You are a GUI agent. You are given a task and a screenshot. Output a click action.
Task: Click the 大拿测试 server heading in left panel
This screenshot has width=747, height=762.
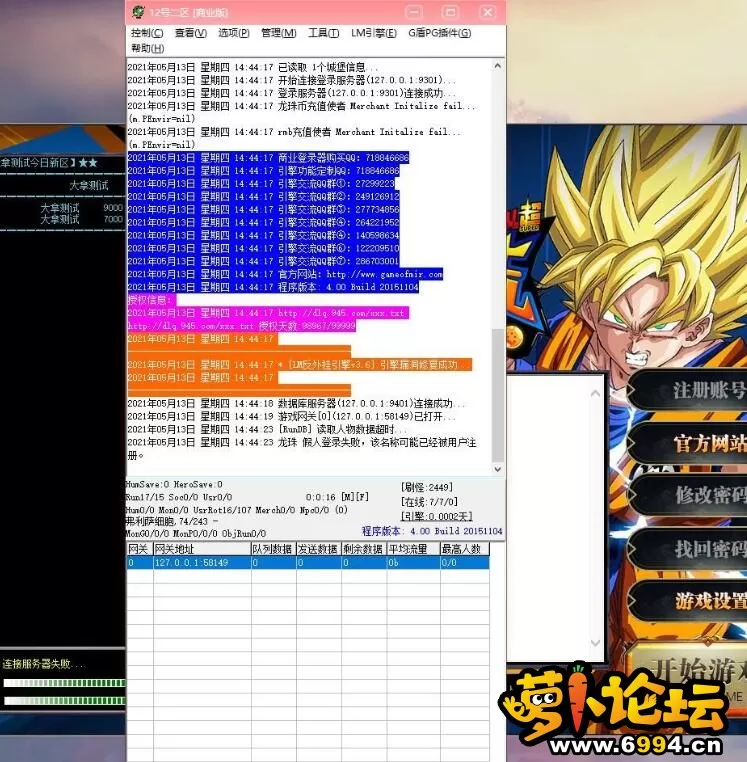pyautogui.click(x=89, y=185)
